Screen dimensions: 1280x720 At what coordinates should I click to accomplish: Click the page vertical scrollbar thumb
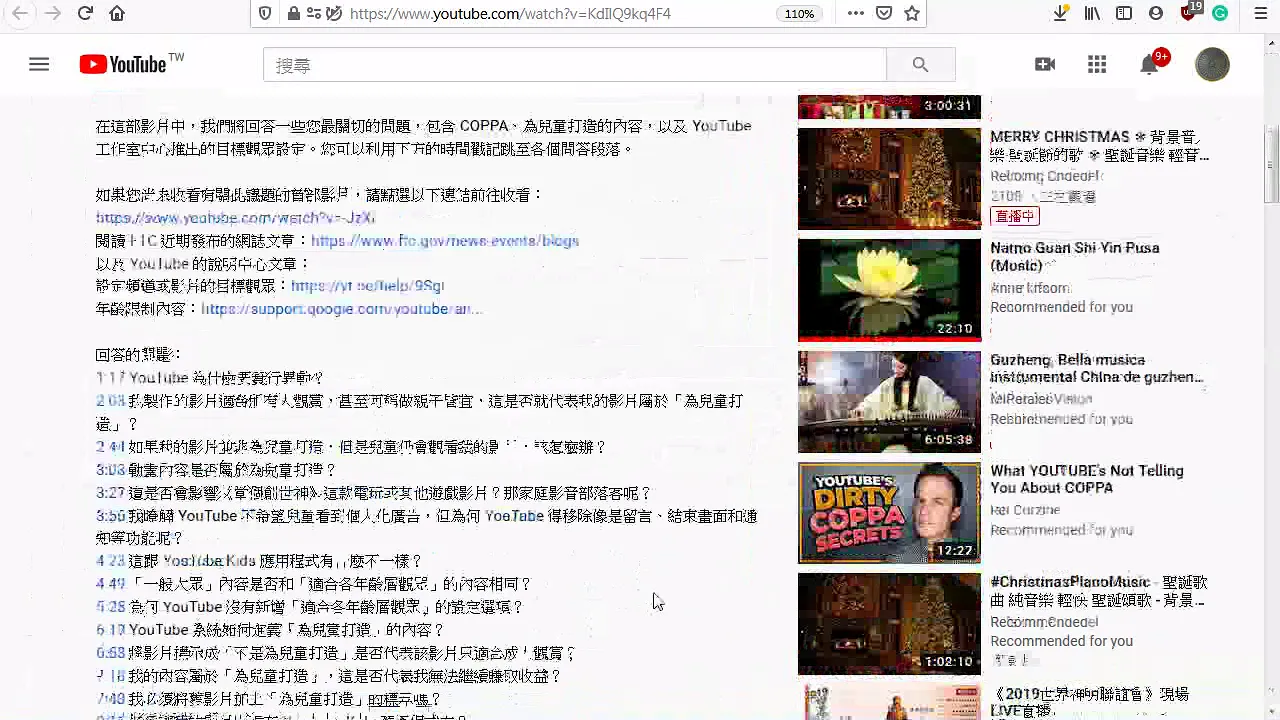click(1272, 165)
